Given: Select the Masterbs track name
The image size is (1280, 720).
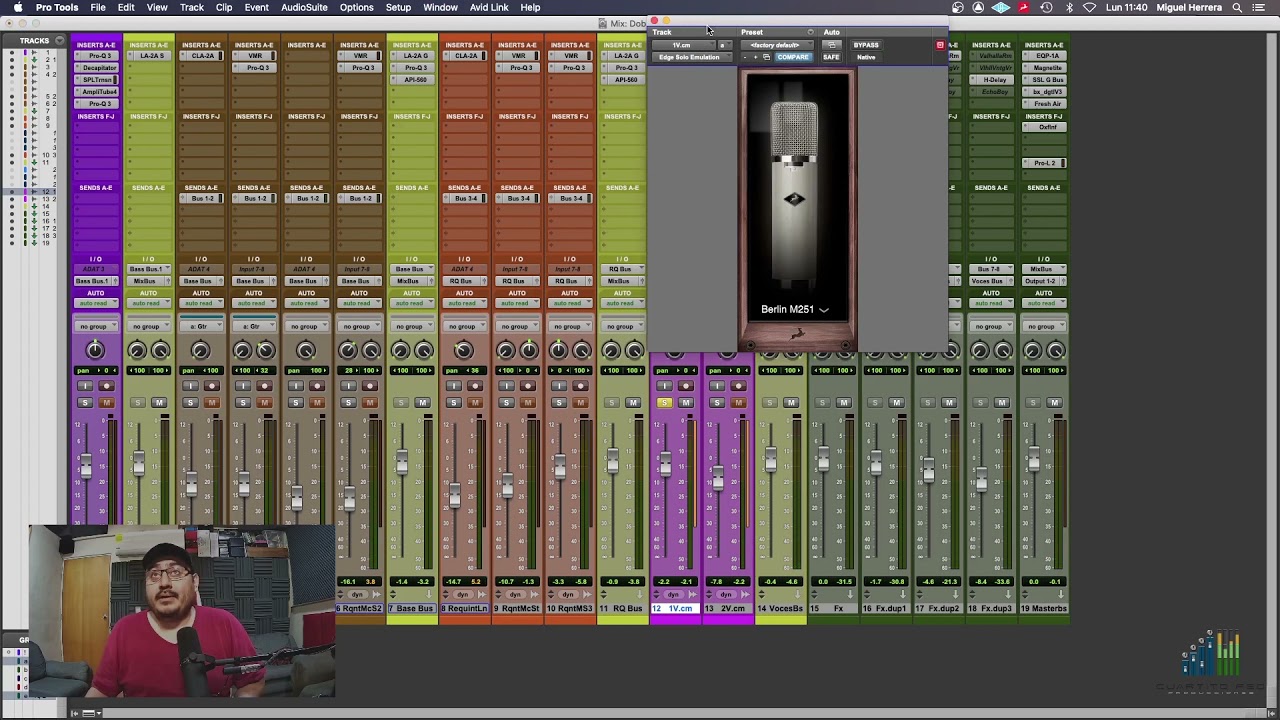Looking at the screenshot, I should 1043,609.
